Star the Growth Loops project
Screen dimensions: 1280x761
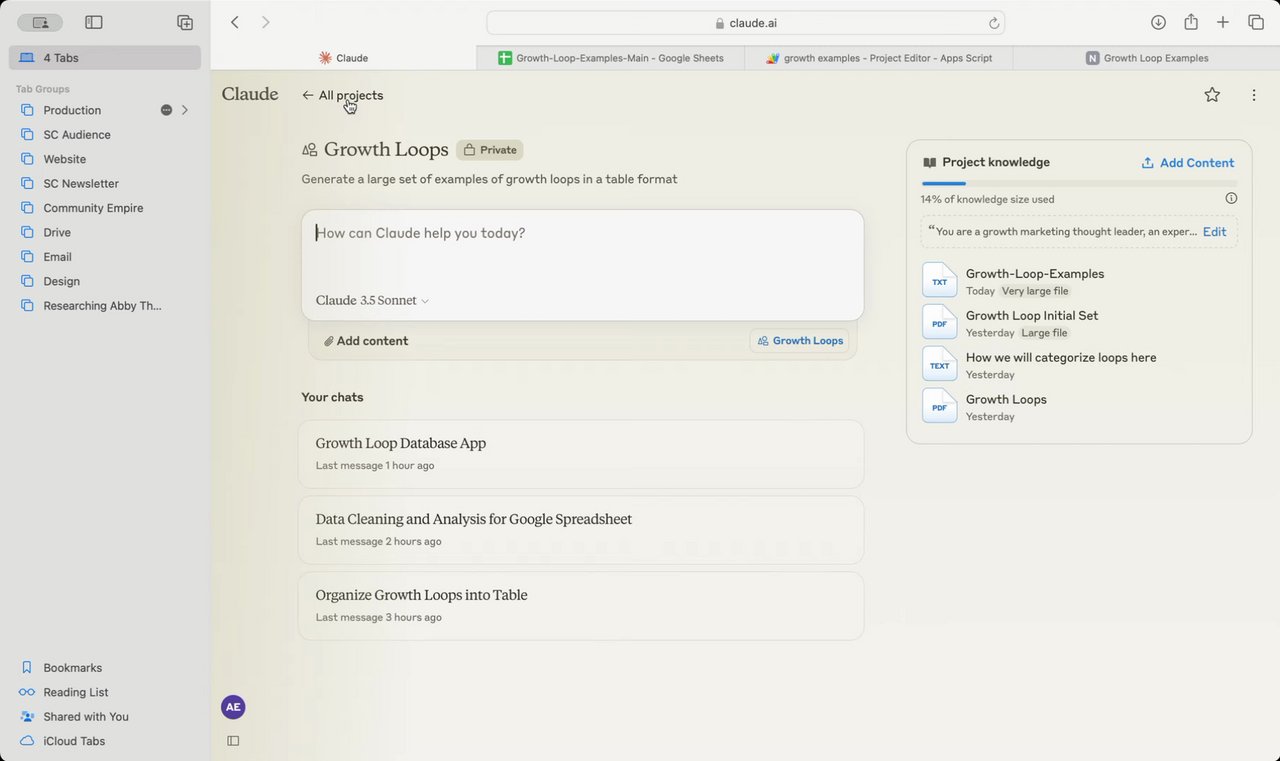(1212, 95)
